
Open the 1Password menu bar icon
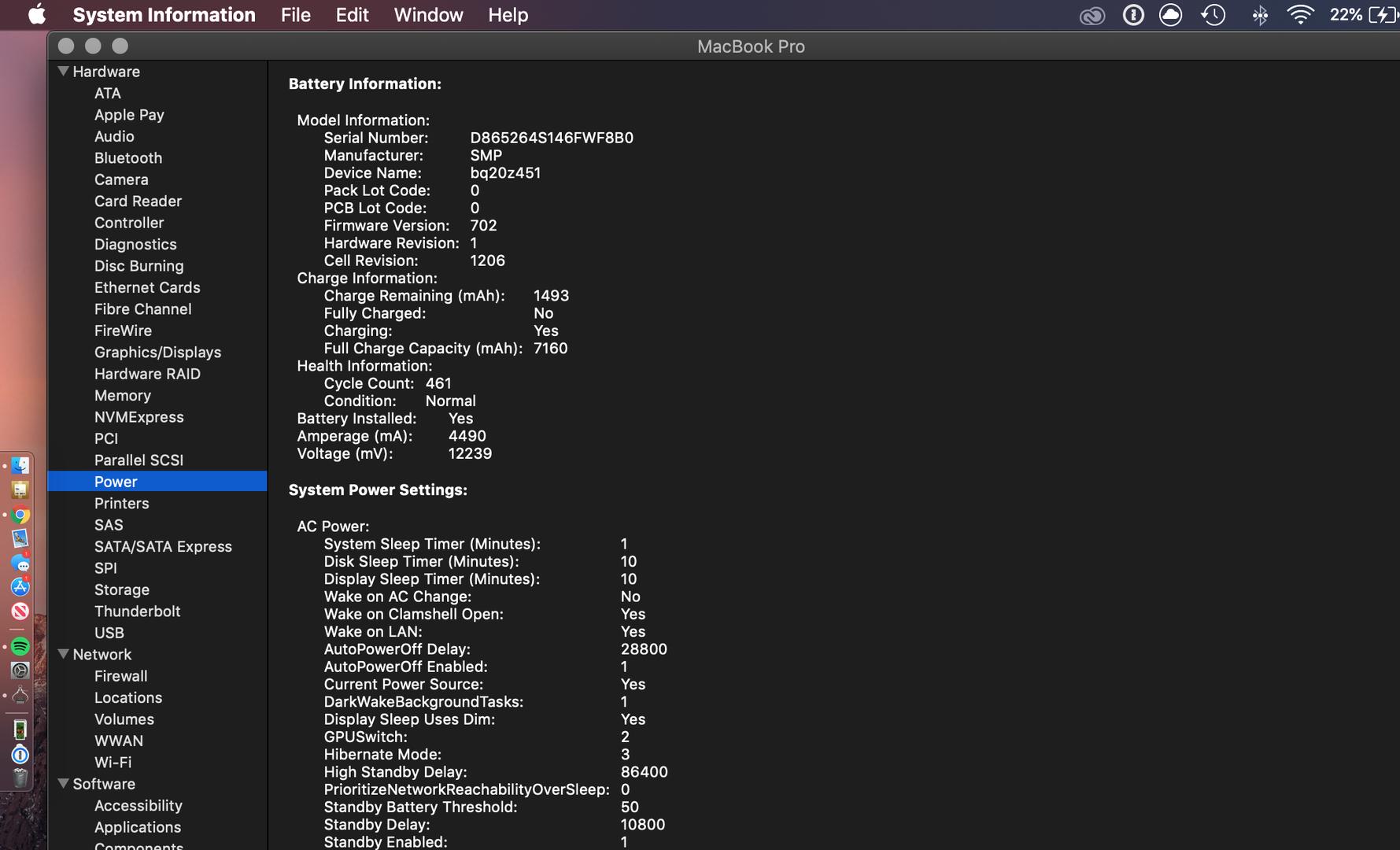point(1132,15)
